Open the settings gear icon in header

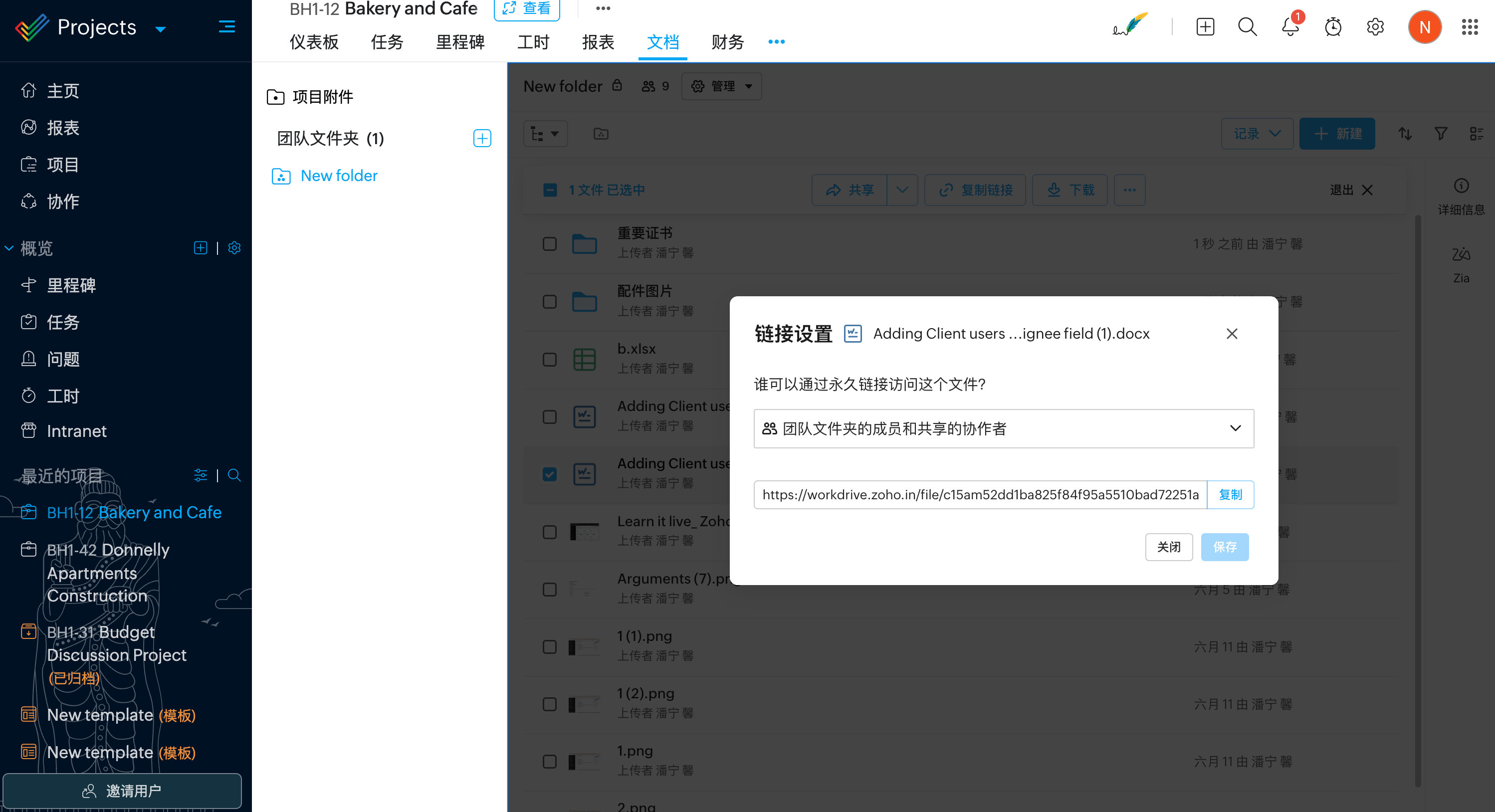pyautogui.click(x=1375, y=27)
